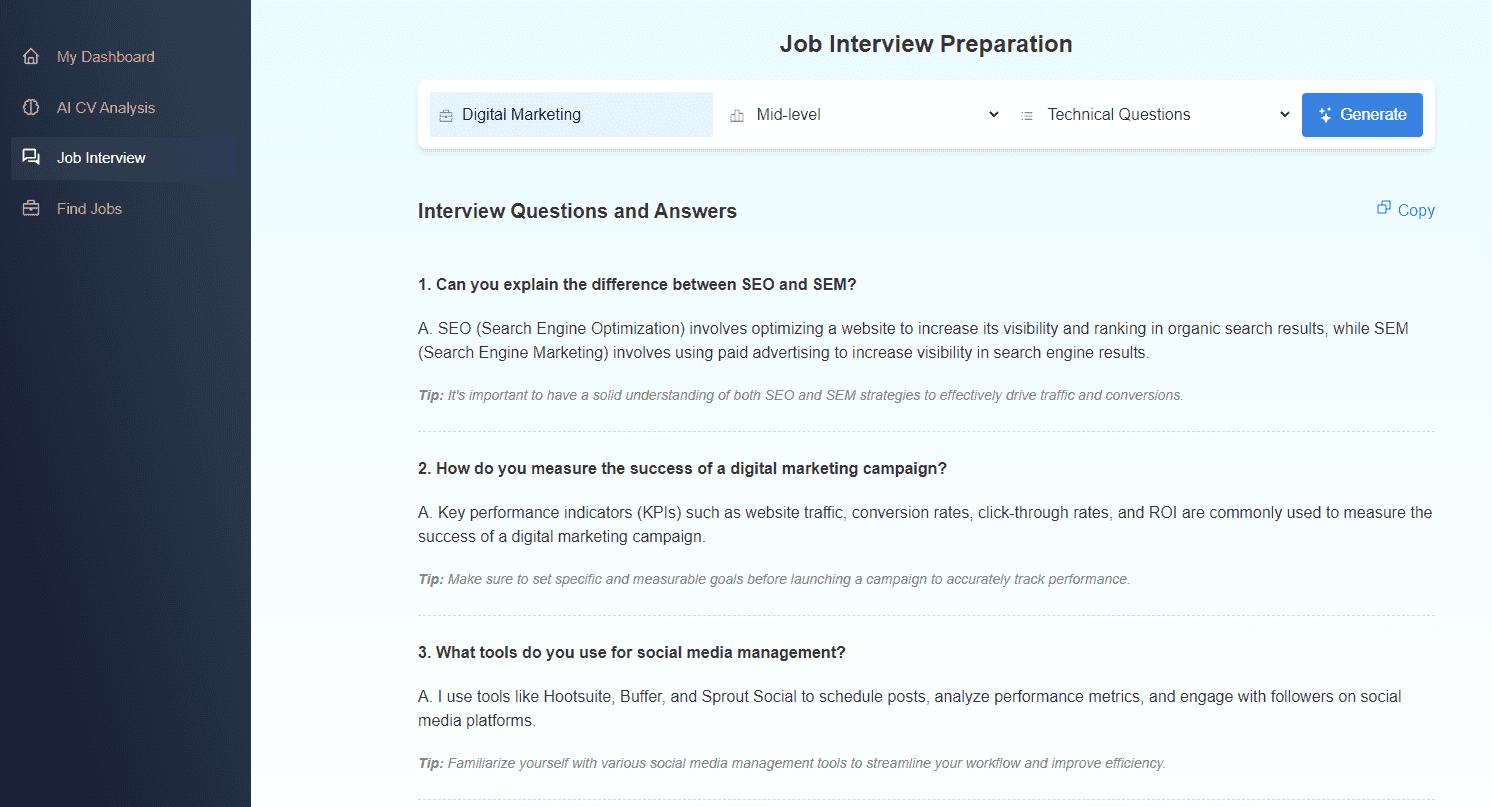Click the chat bubble icon for Job Interview
This screenshot has height=807, width=1492.
point(31,158)
